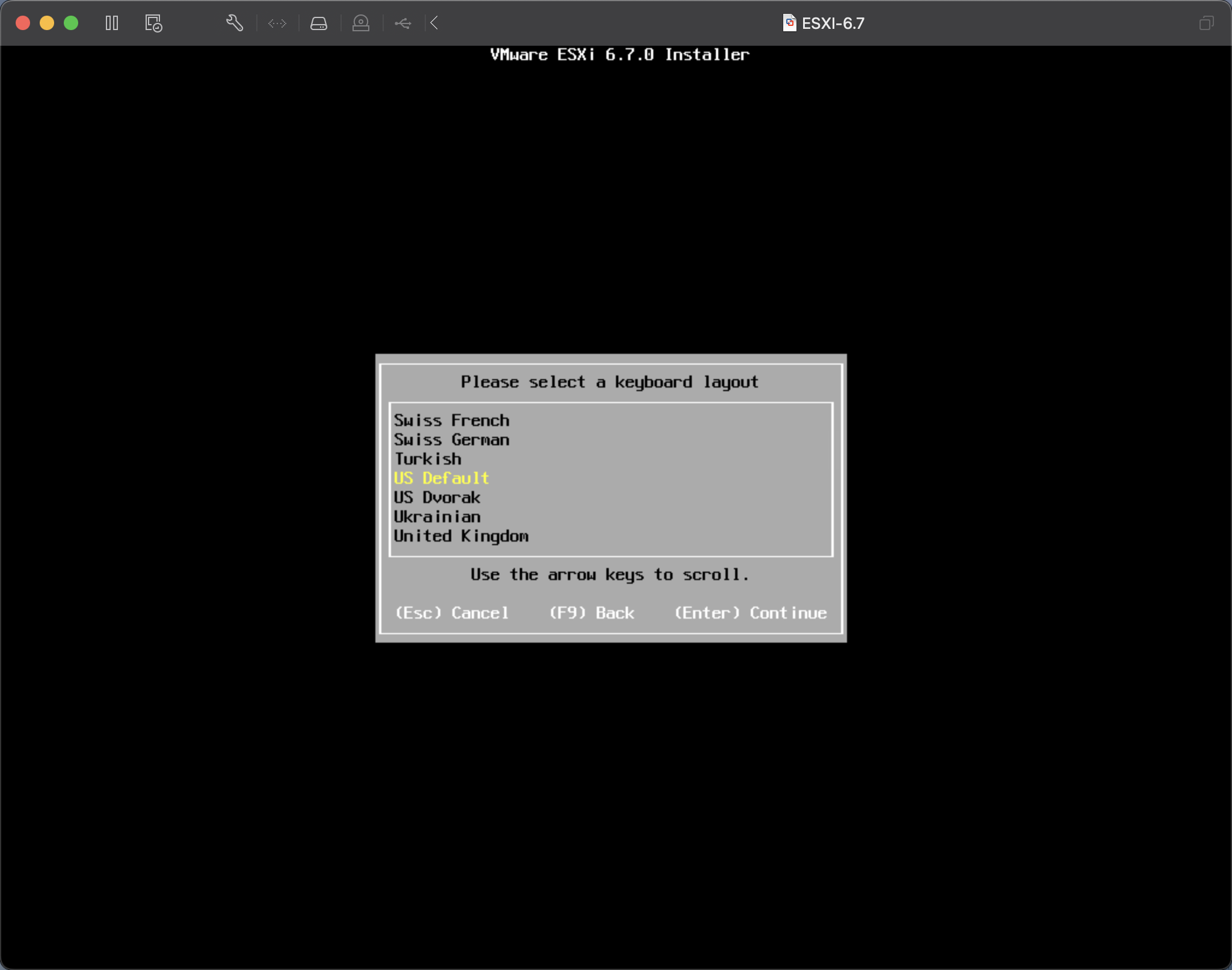Select United Kingdom keyboard layout
The height and width of the screenshot is (970, 1232).
(x=461, y=536)
